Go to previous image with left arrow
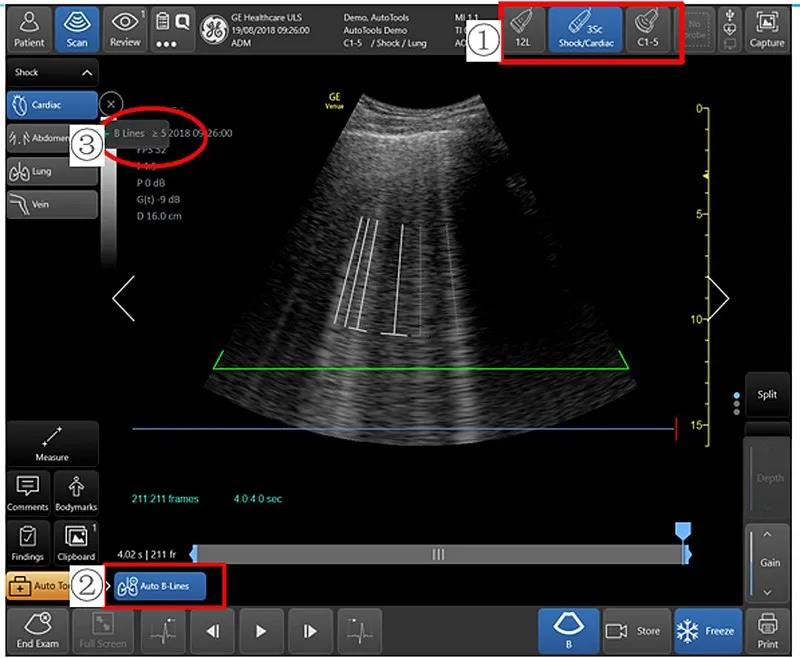Screen dimensions: 800x658 point(123,298)
